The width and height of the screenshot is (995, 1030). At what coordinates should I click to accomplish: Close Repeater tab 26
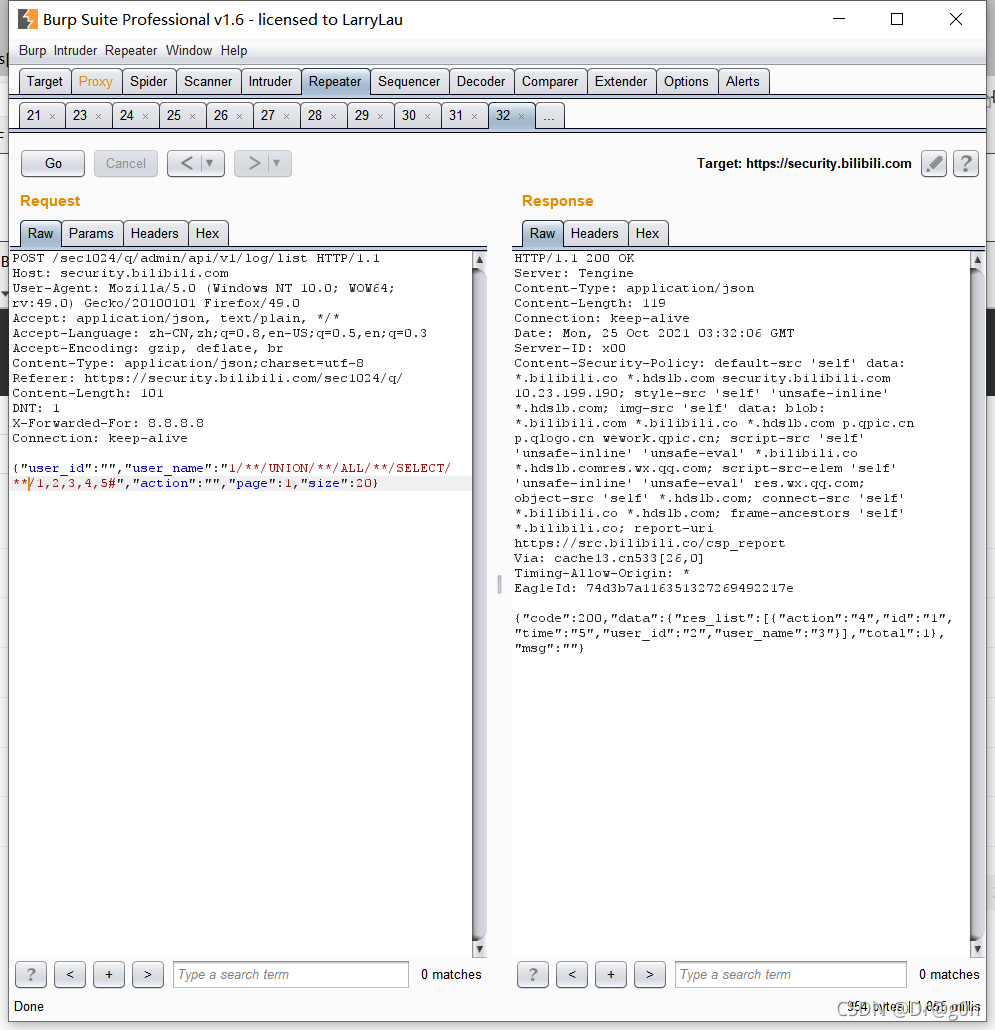240,116
